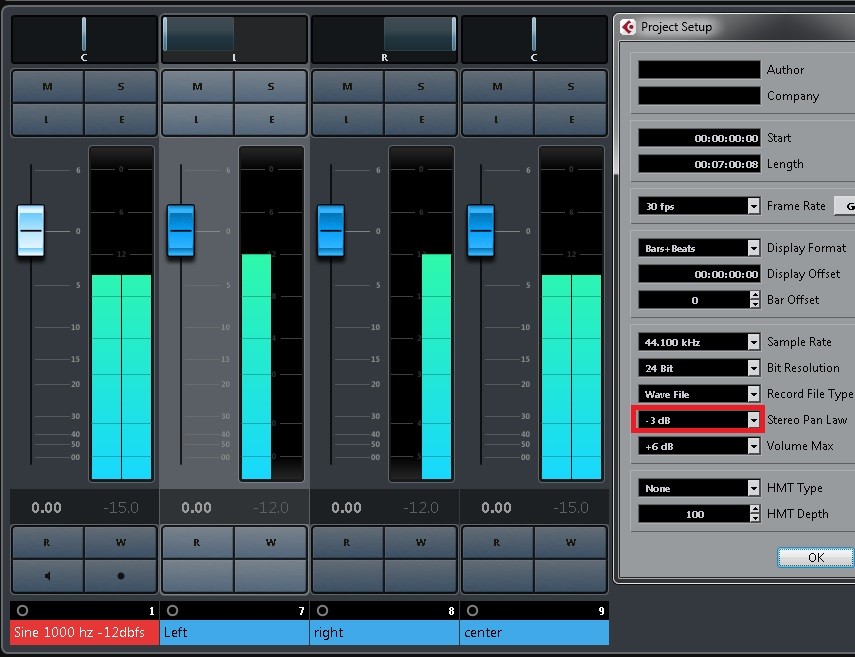This screenshot has width=855, height=657.
Task: Click the right channel fader handle
Action: coord(330,231)
